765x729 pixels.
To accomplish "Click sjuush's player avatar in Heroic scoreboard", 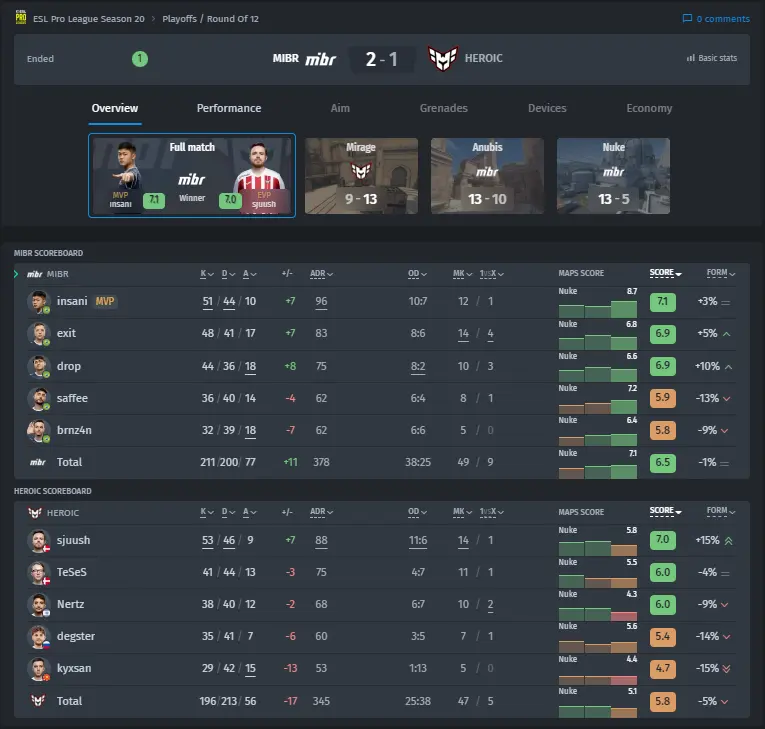I will pyautogui.click(x=39, y=541).
